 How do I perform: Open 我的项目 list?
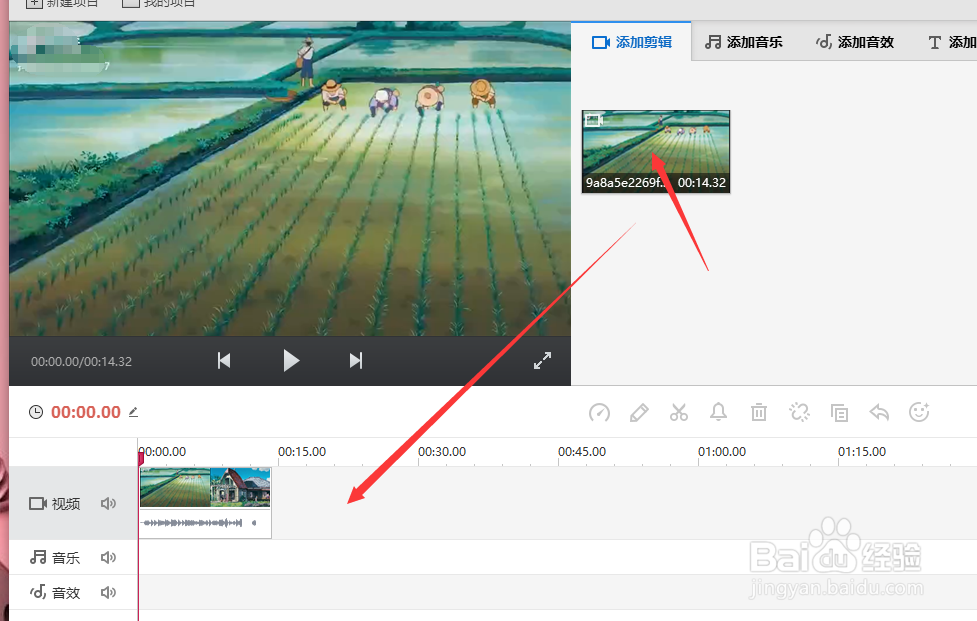(159, 3)
